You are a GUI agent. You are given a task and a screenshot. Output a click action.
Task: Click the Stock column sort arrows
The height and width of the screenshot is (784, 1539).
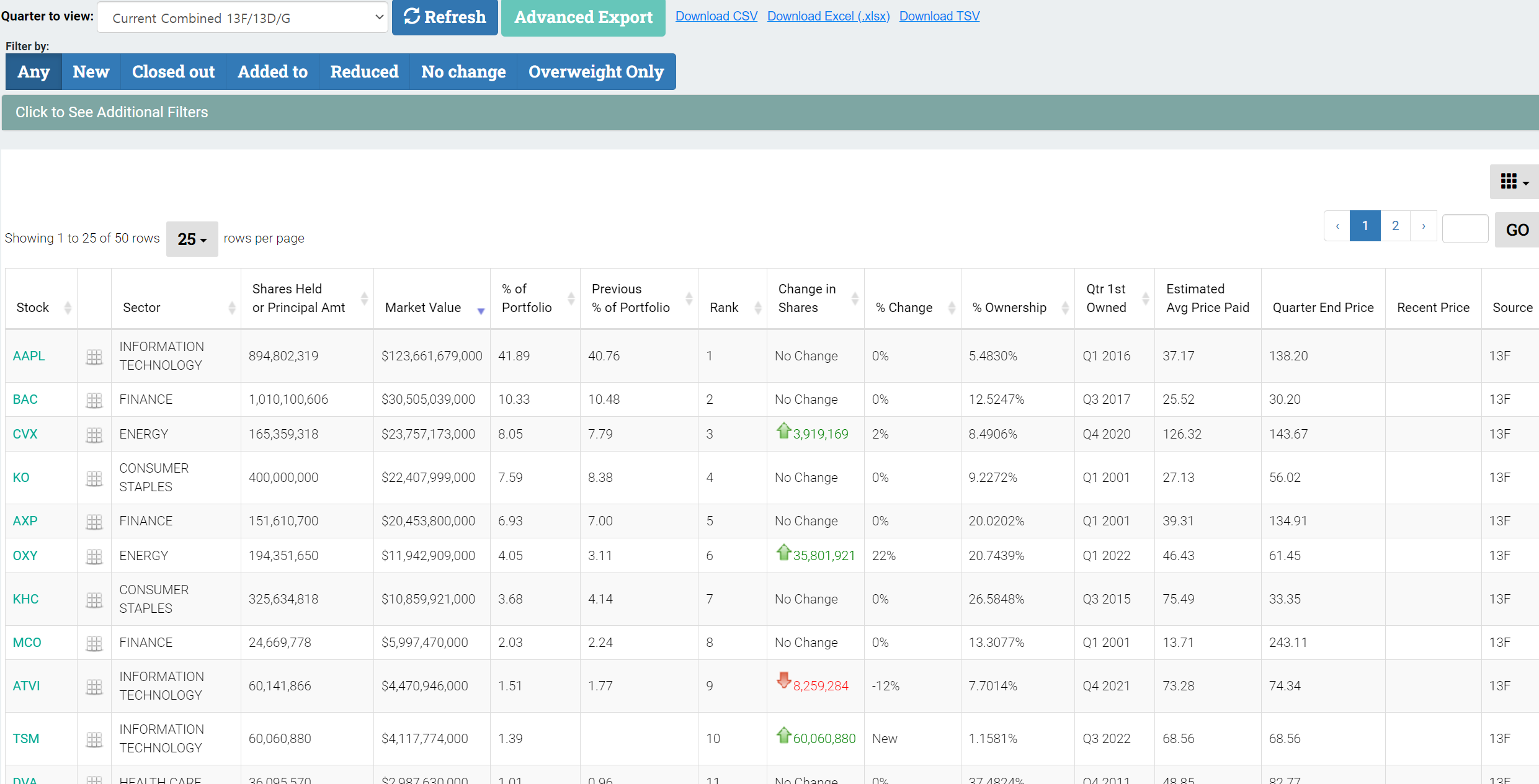68,308
